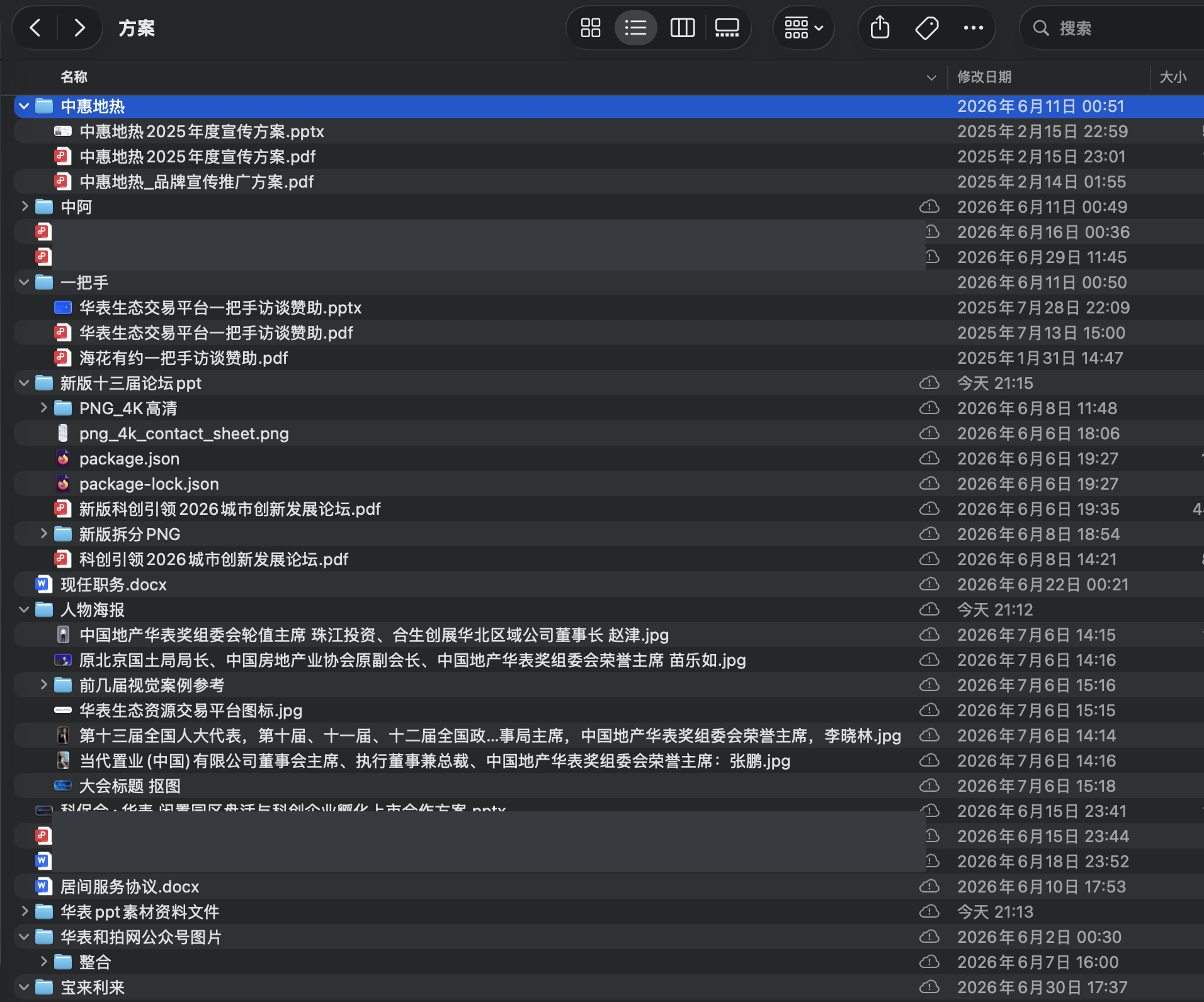Collapse the 新版十三届论坛ppt folder
1204x1002 pixels.
click(x=24, y=383)
